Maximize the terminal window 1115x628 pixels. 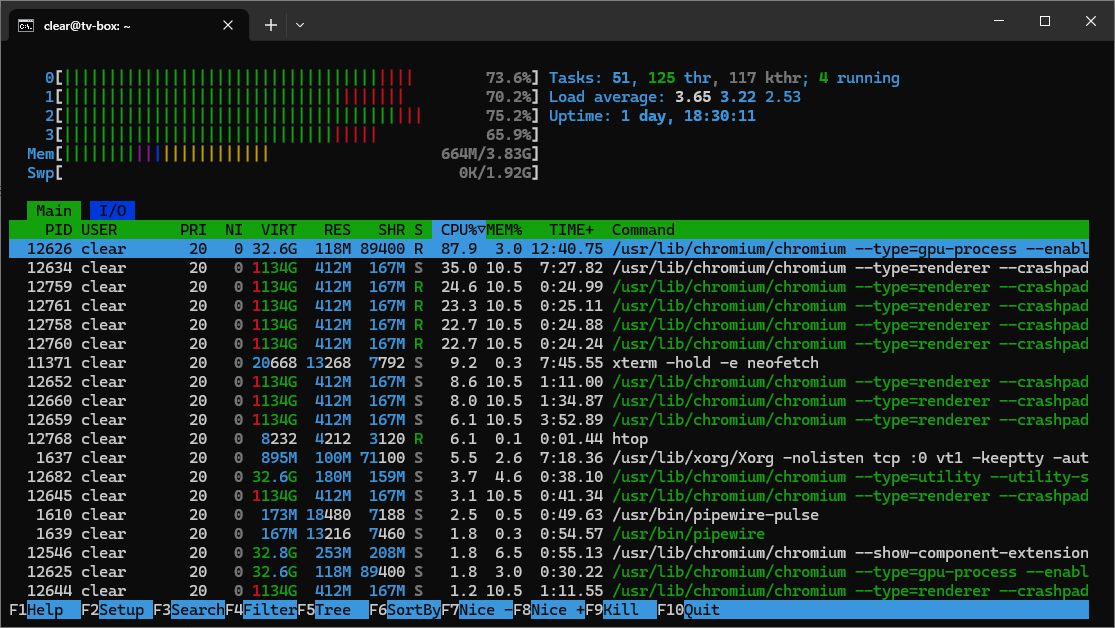click(x=1044, y=21)
